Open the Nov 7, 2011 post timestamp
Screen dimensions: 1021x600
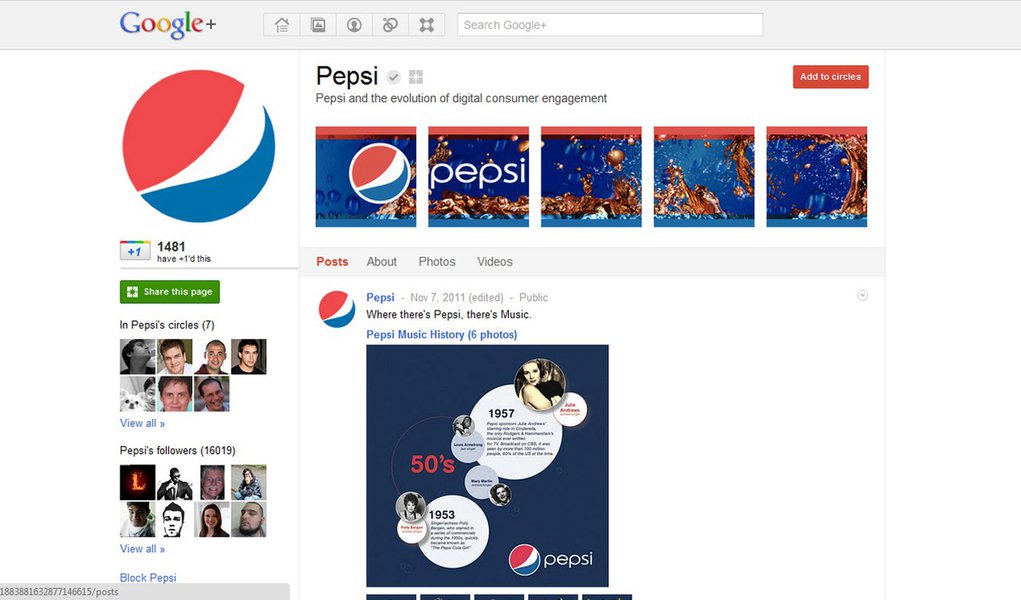tap(437, 298)
